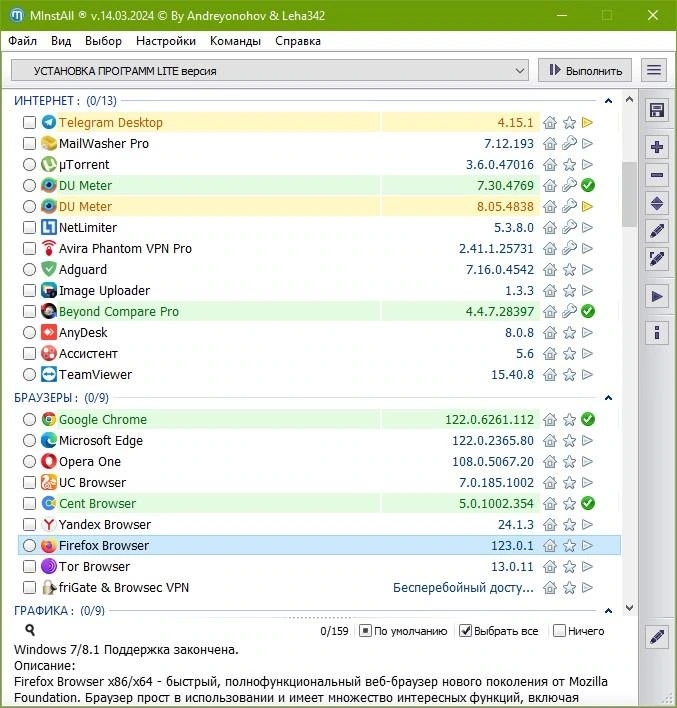Collapse the БРАУЗЕРЫ section chevron

pos(608,398)
